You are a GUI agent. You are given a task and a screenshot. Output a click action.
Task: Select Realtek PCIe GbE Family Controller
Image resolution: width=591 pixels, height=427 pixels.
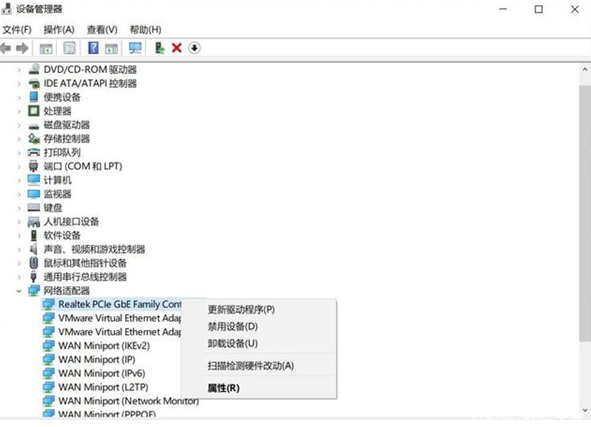(x=119, y=304)
